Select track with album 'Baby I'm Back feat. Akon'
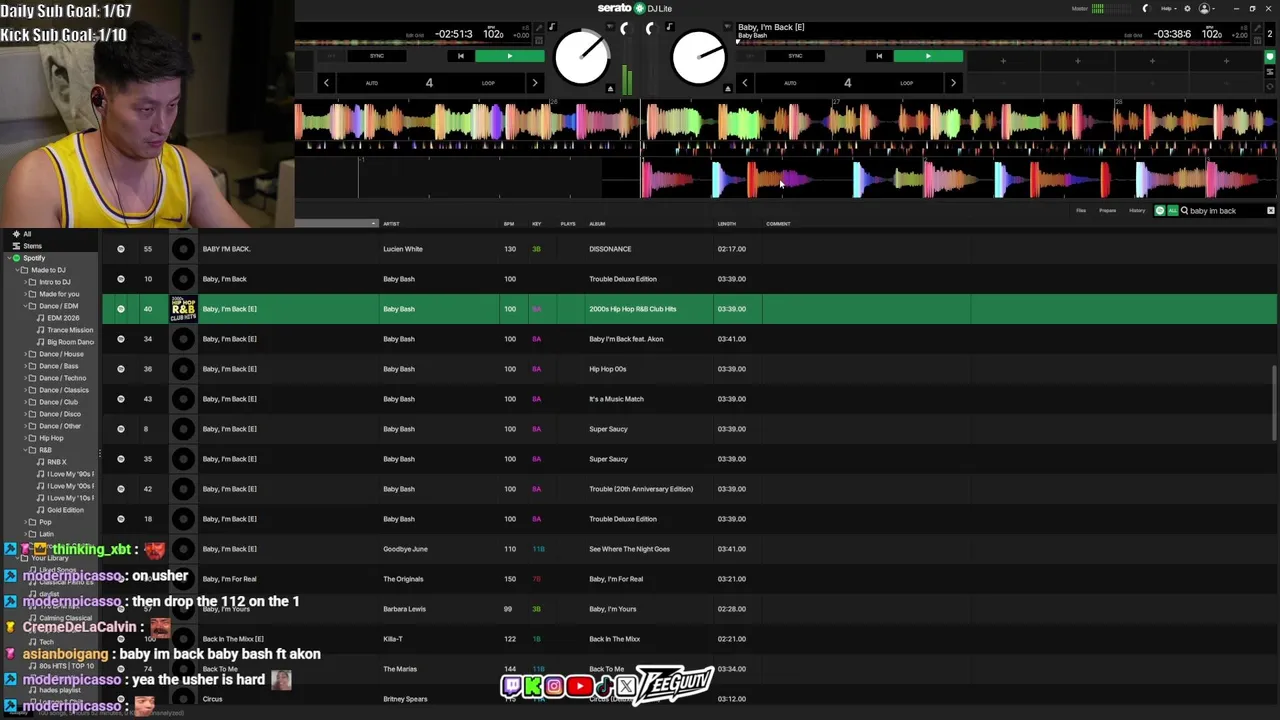The image size is (1280, 720). point(690,339)
